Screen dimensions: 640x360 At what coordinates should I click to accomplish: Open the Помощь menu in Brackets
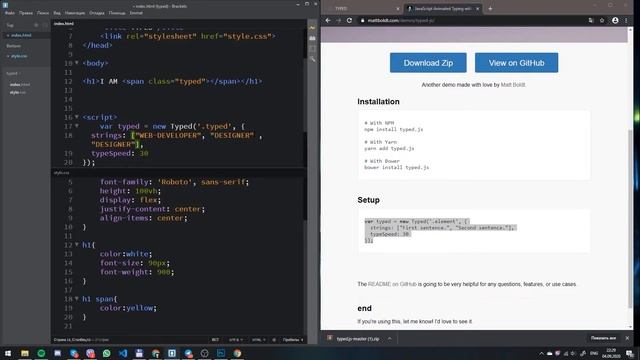pyautogui.click(x=117, y=13)
